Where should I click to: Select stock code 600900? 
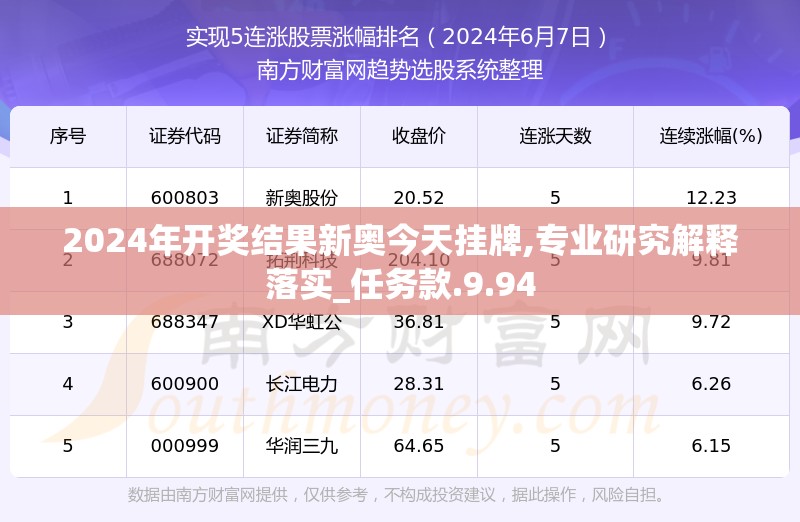coord(185,384)
